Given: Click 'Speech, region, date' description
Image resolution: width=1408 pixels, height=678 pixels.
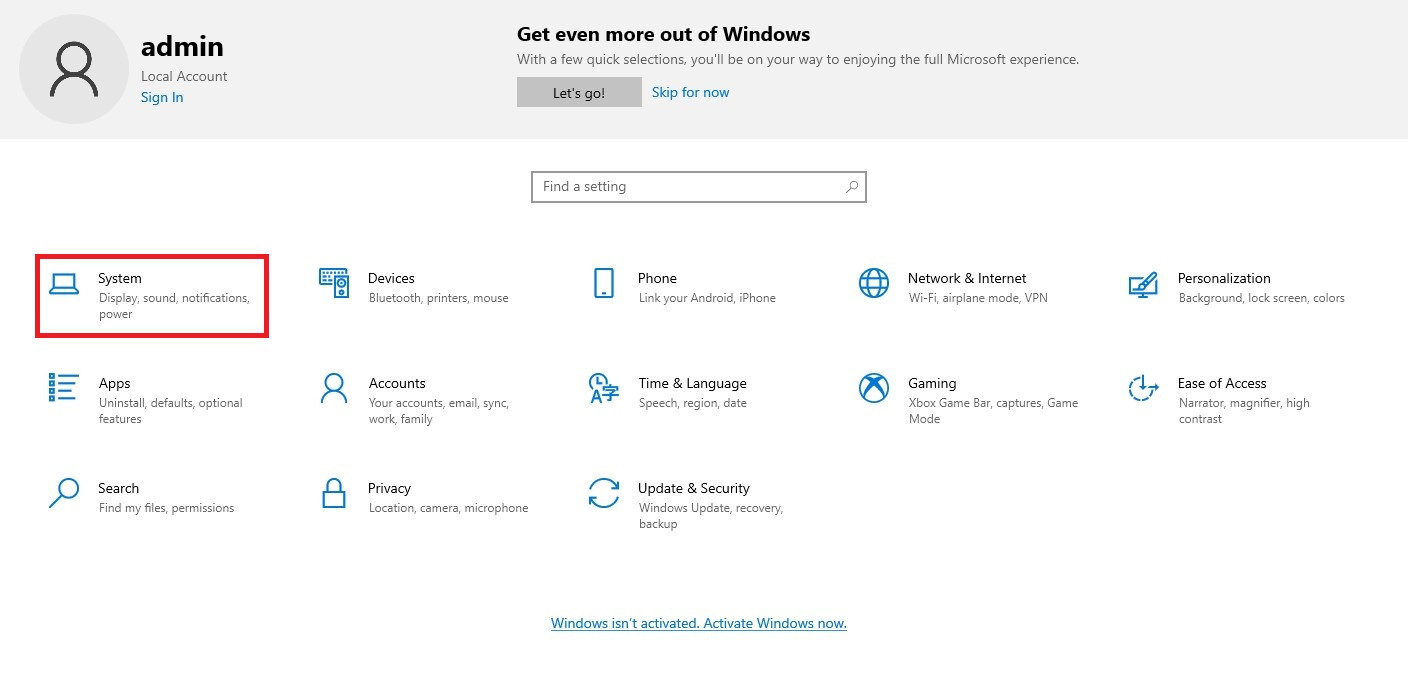Looking at the screenshot, I should (693, 403).
